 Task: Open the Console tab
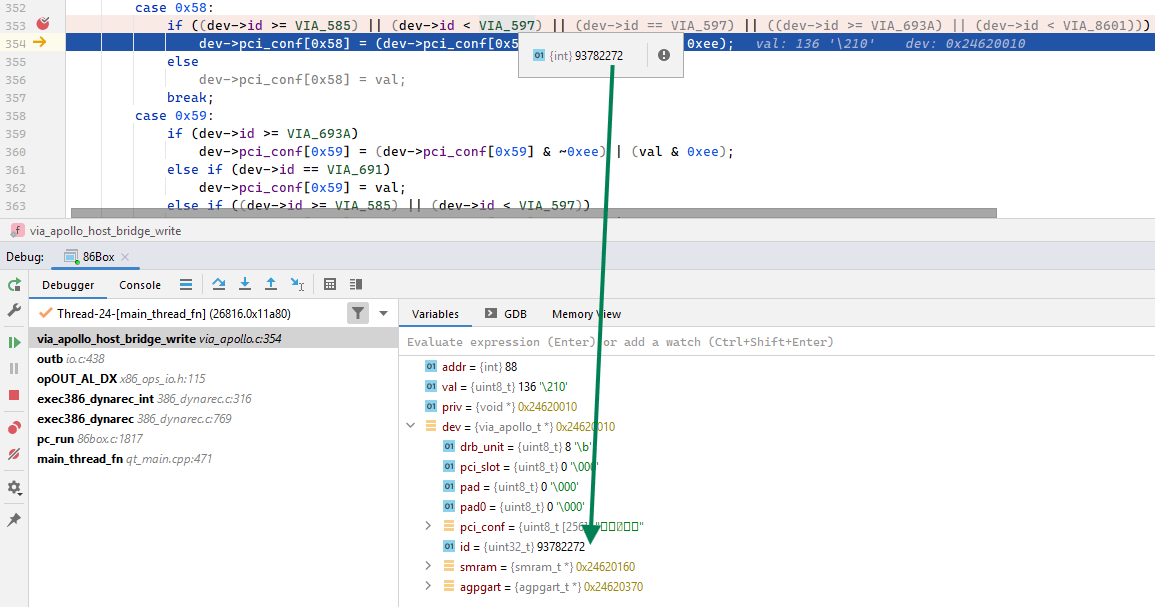139,284
